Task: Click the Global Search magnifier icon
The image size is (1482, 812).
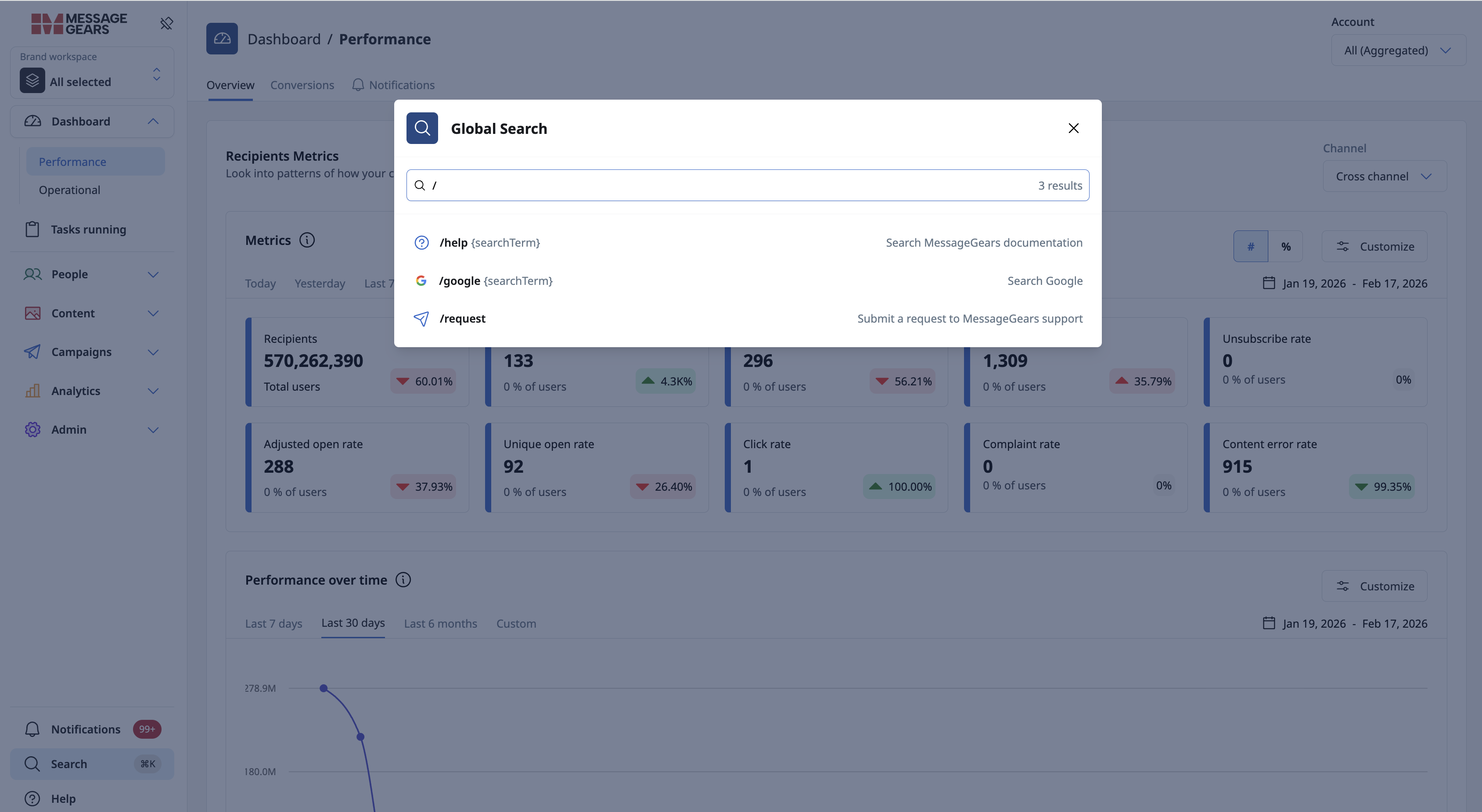Action: [422, 128]
